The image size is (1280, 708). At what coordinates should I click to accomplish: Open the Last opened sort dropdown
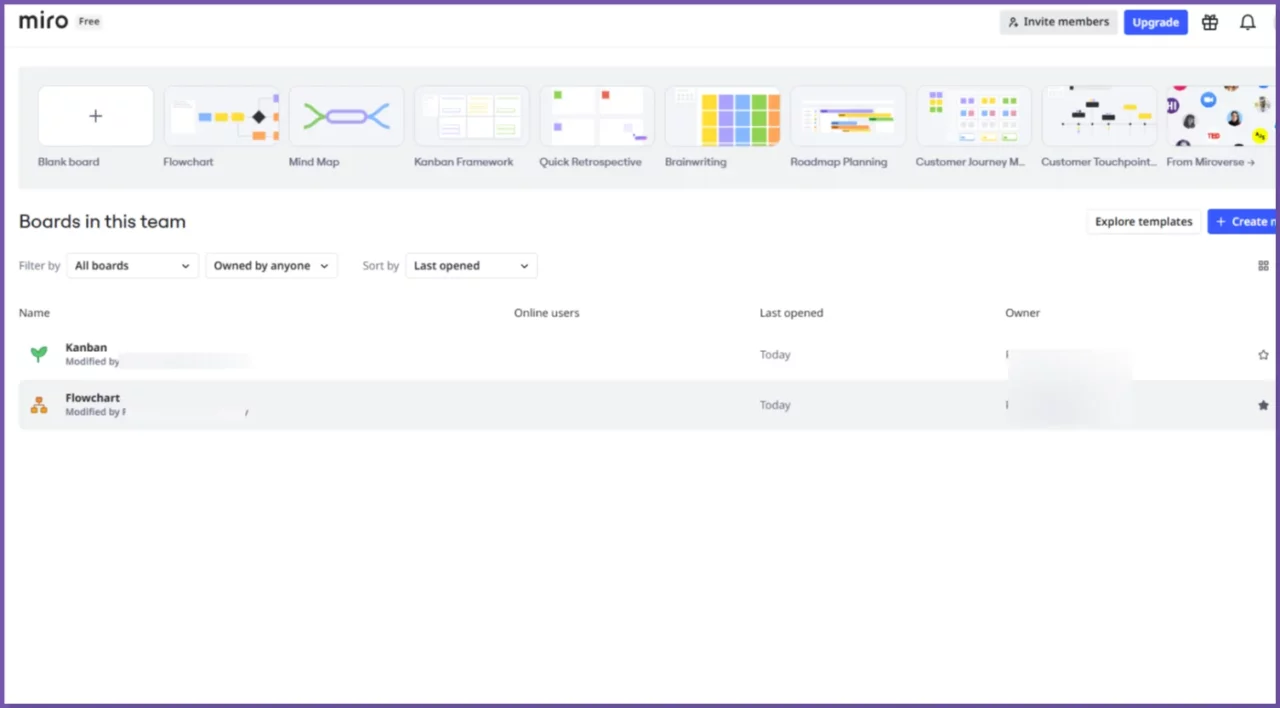[x=471, y=266]
